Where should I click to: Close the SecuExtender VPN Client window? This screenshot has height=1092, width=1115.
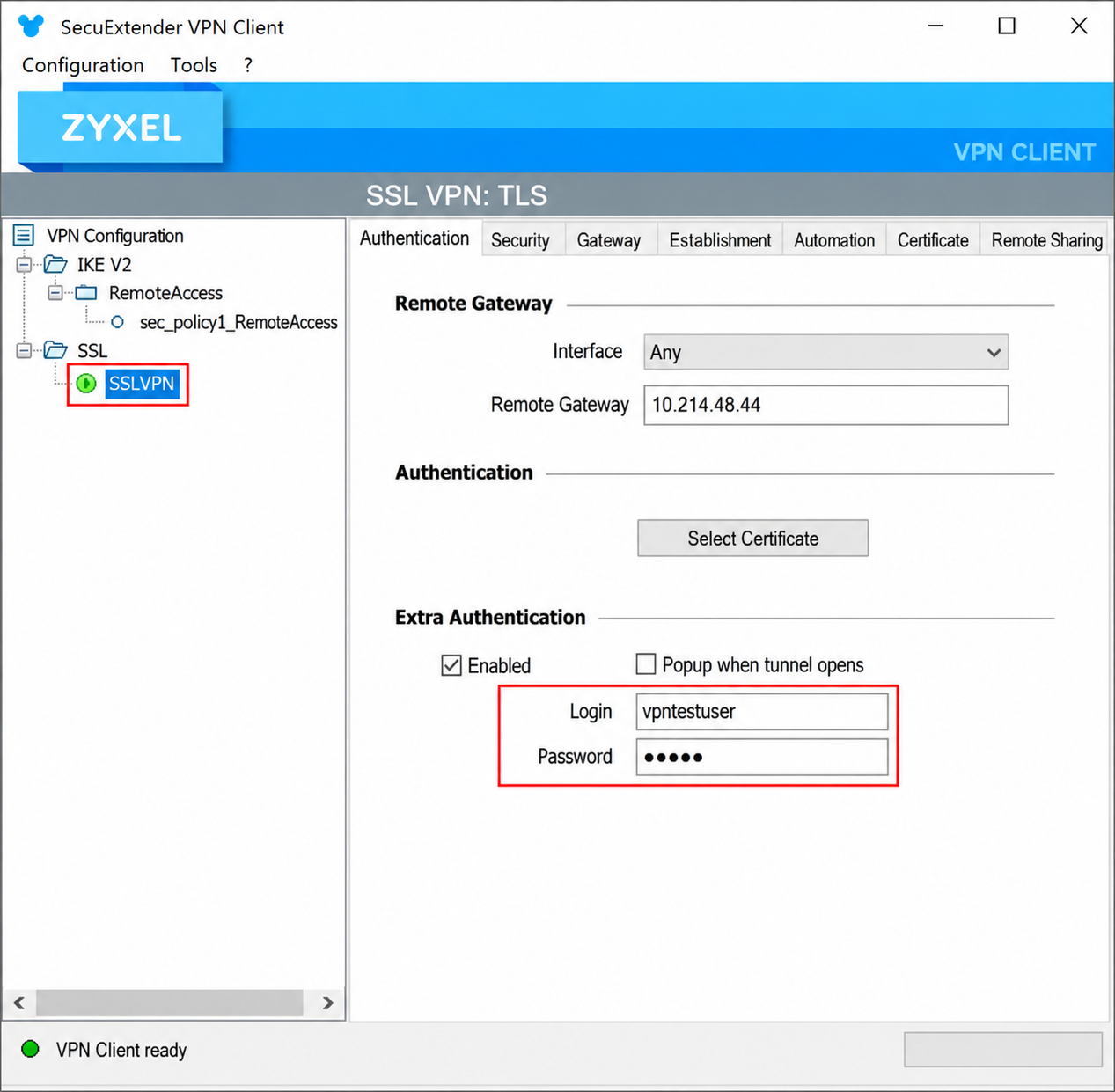(x=1079, y=26)
